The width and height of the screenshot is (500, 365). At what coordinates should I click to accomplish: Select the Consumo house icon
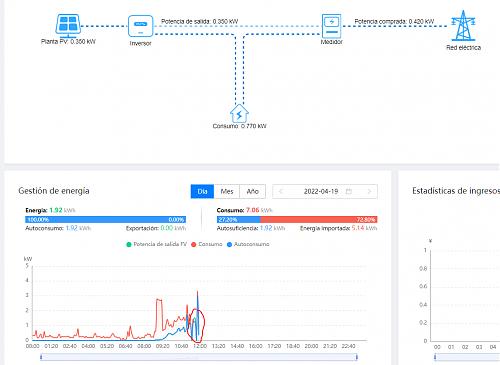pyautogui.click(x=239, y=113)
